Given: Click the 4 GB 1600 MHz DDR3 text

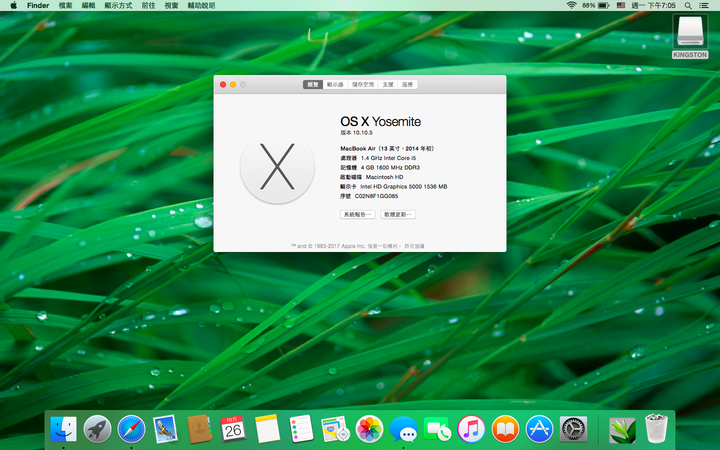Looking at the screenshot, I should (390, 168).
